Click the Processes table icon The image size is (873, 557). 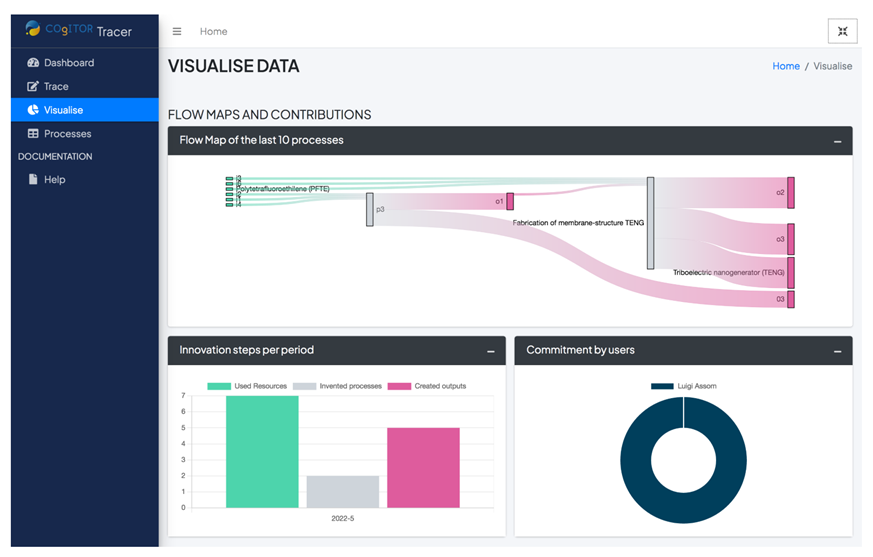[33, 134]
